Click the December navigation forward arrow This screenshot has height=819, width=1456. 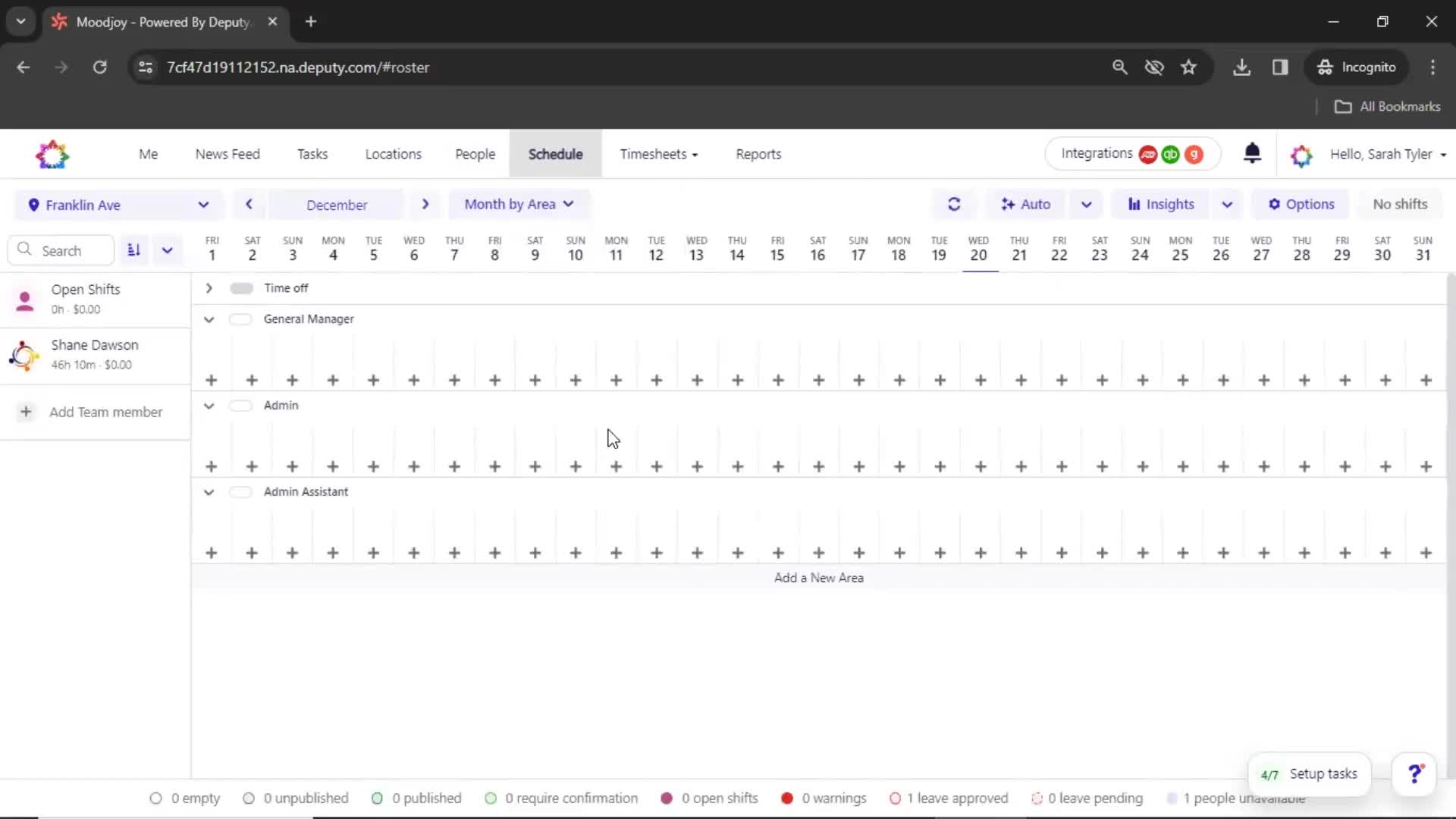[x=425, y=204]
